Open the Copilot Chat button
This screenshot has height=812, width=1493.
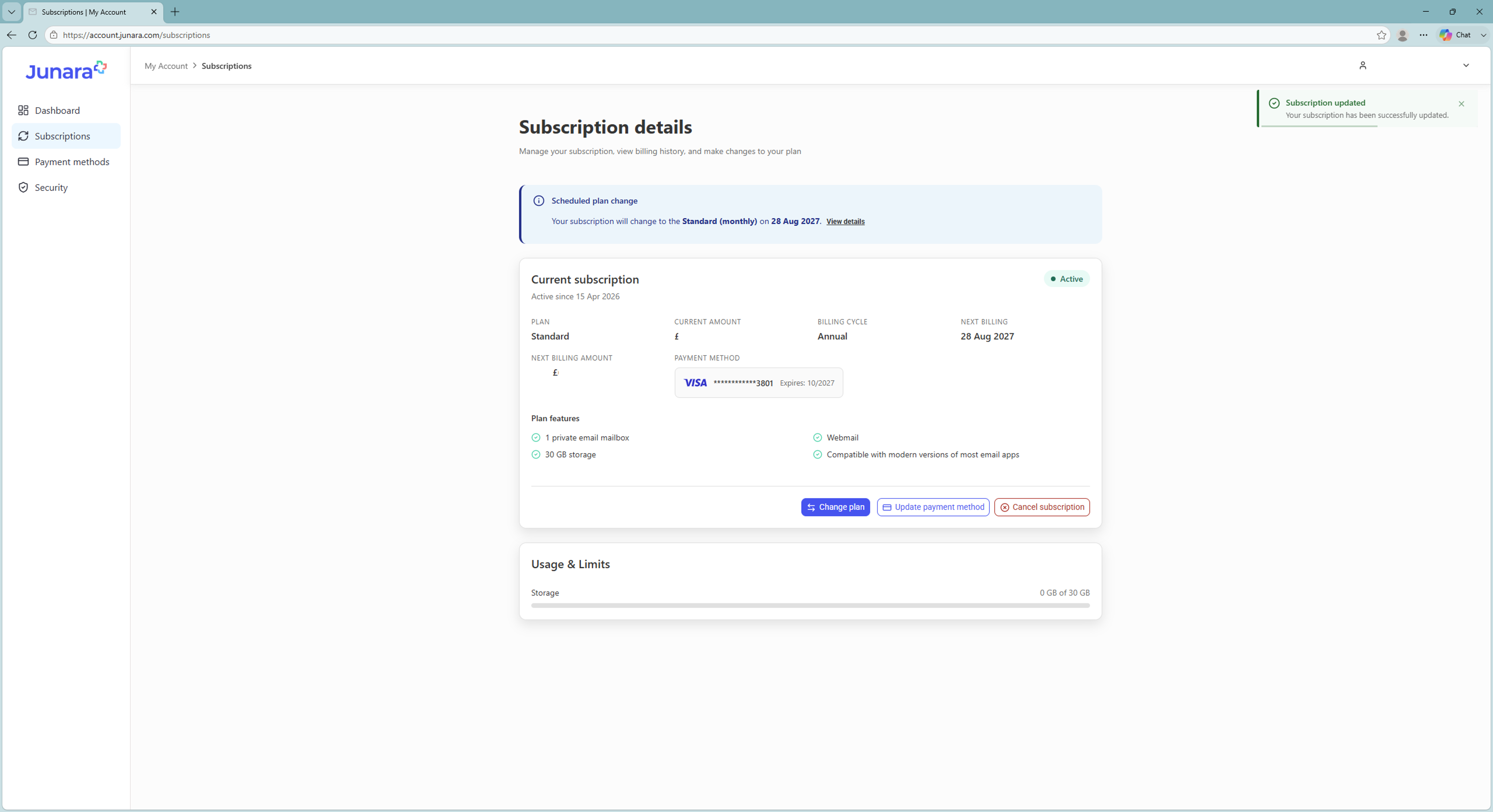(1455, 35)
